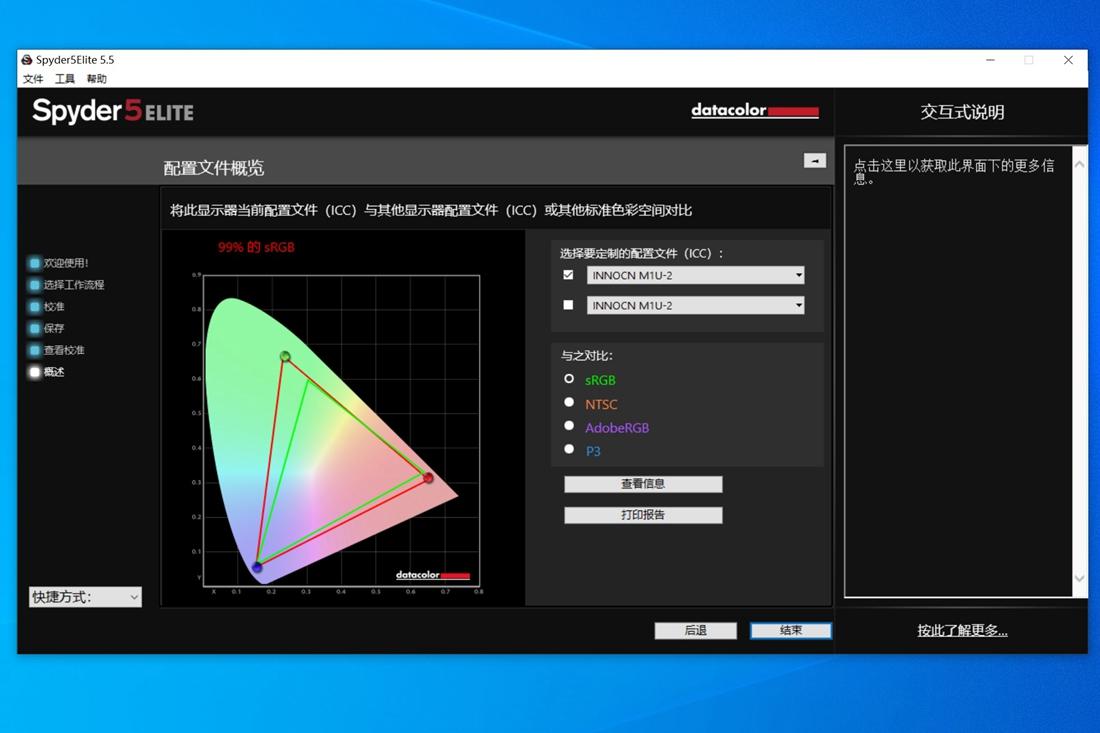Open the 快捷方式 dropdown
Screen dimensions: 1100x733
coord(85,597)
